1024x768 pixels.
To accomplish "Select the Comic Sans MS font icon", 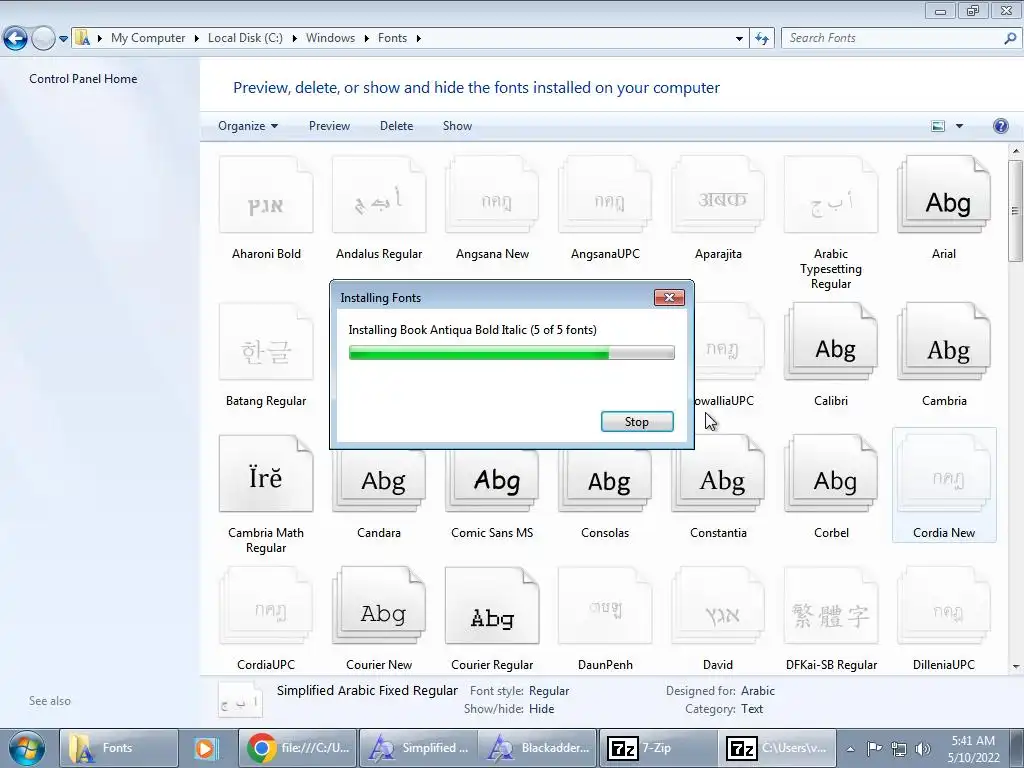I will tap(492, 480).
